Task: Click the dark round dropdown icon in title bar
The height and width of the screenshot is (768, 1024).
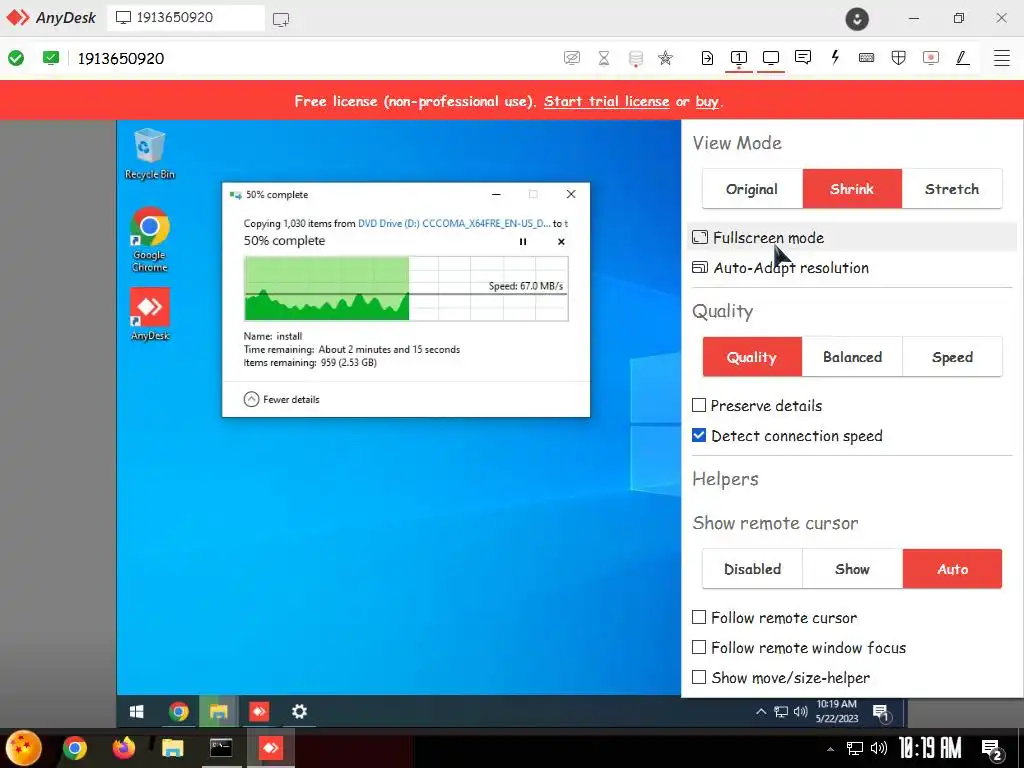Action: pyautogui.click(x=857, y=19)
